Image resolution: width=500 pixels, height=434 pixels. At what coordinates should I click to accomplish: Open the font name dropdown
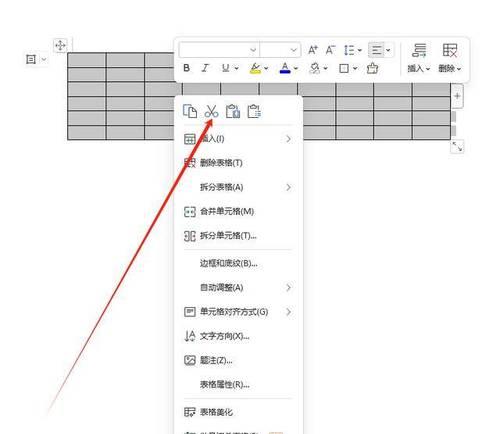(x=219, y=50)
